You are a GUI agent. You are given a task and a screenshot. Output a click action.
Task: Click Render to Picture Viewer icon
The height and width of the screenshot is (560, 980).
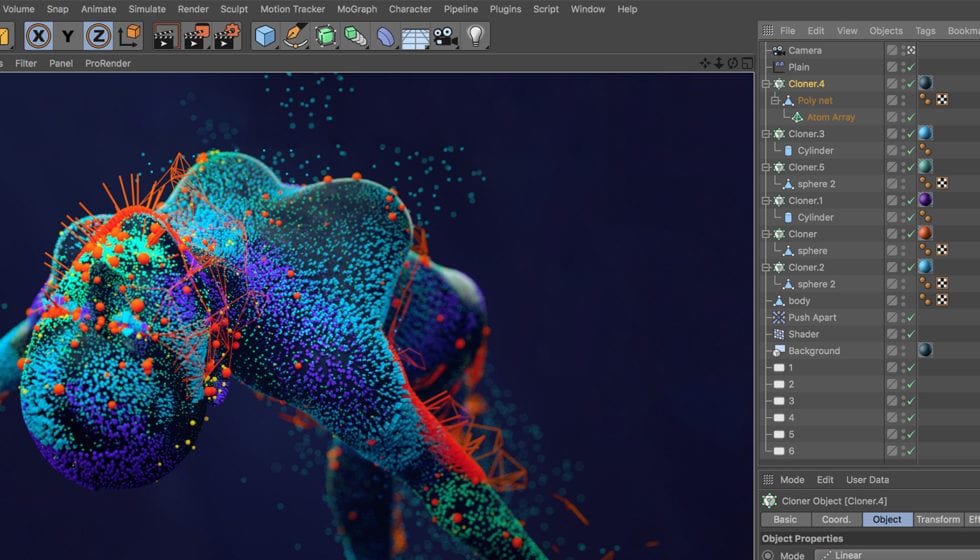coord(197,36)
